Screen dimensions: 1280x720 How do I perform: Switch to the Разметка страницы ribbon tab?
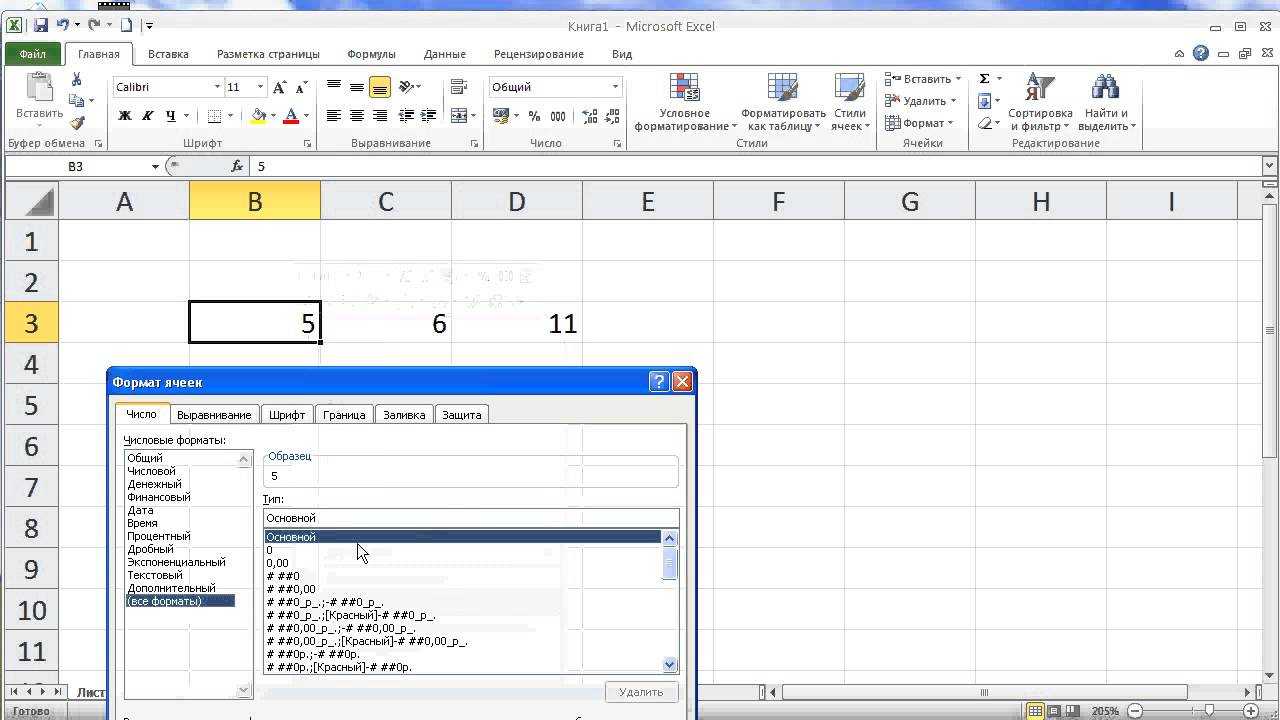(x=268, y=54)
